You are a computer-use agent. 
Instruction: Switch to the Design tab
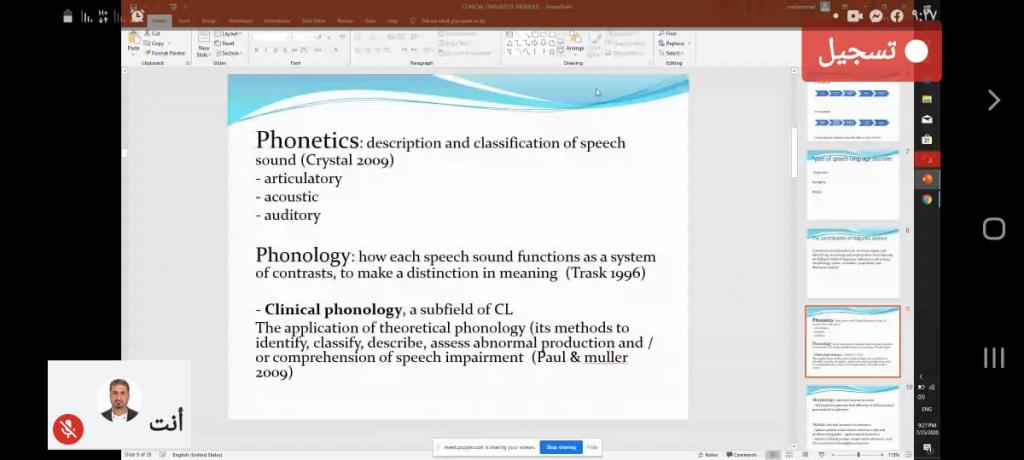(209, 20)
